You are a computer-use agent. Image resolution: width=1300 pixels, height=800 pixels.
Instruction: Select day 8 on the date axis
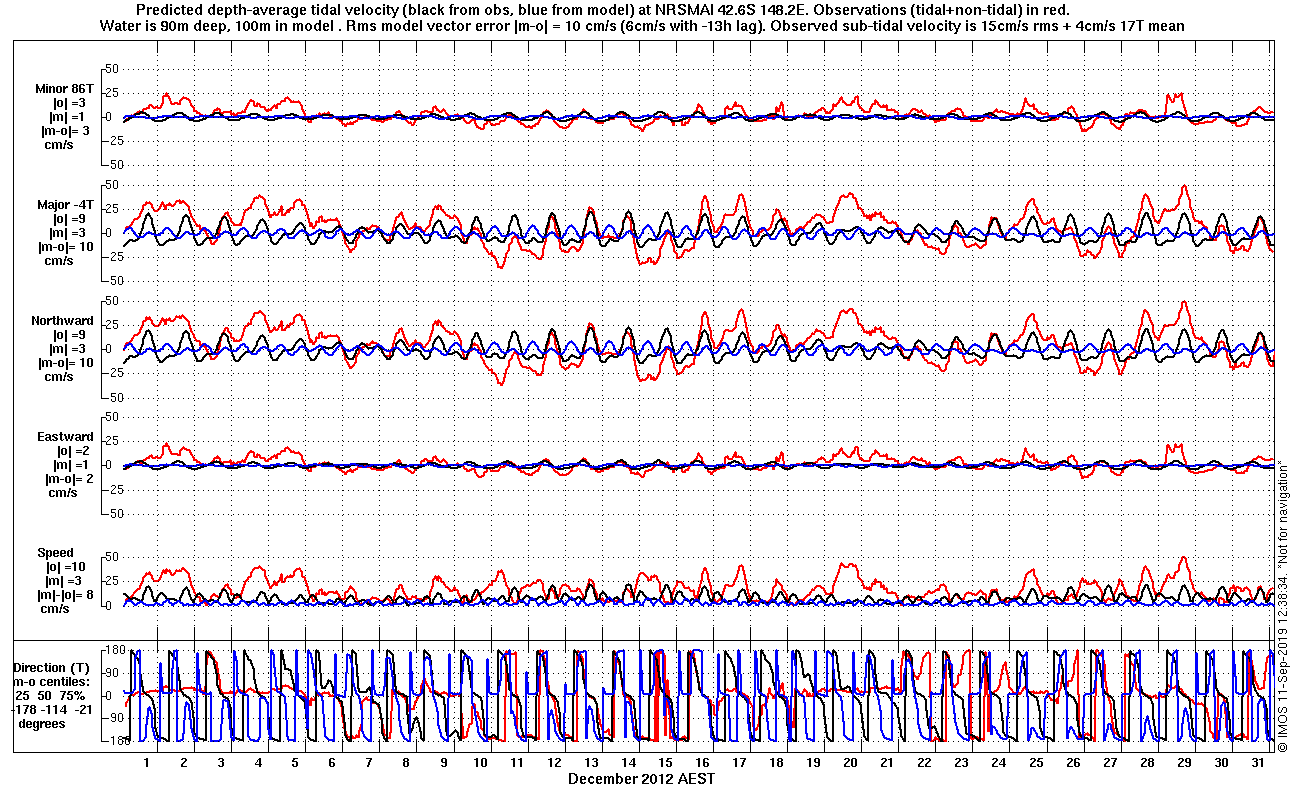coord(406,762)
